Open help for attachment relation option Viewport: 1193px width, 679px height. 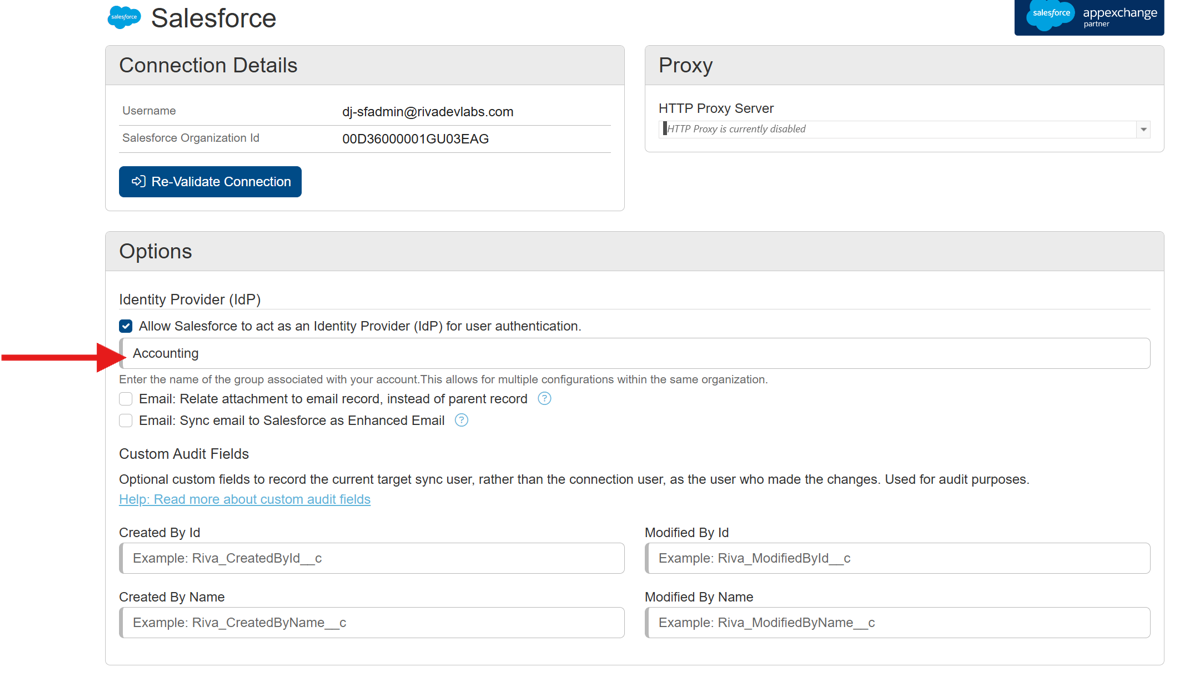[x=544, y=398]
